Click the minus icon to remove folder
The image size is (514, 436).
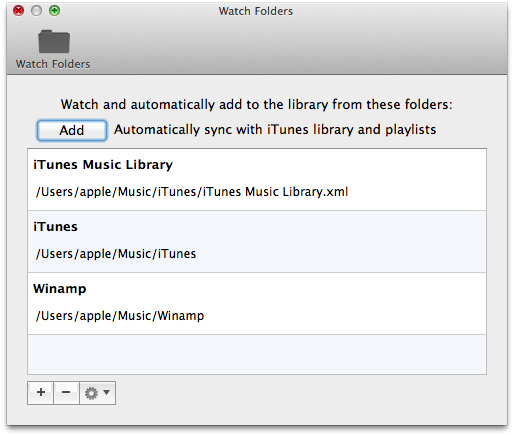[x=66, y=393]
